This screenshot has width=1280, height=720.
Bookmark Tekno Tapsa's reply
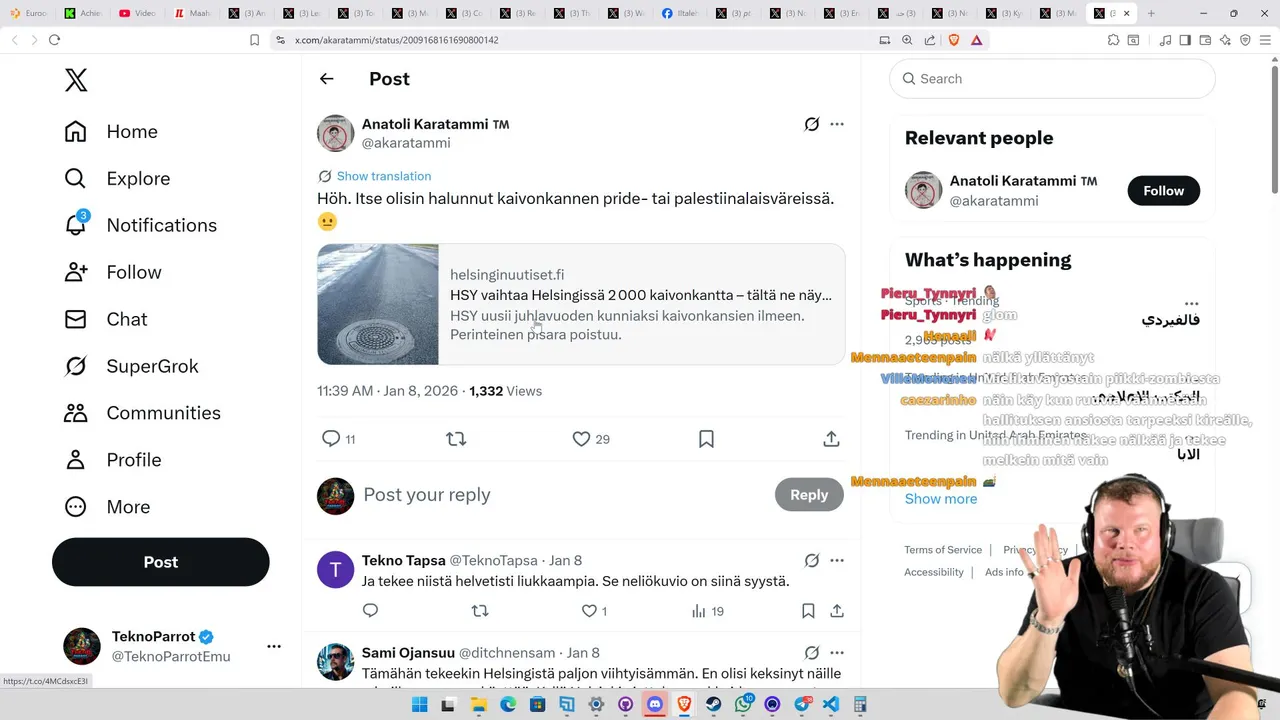[x=808, y=610]
